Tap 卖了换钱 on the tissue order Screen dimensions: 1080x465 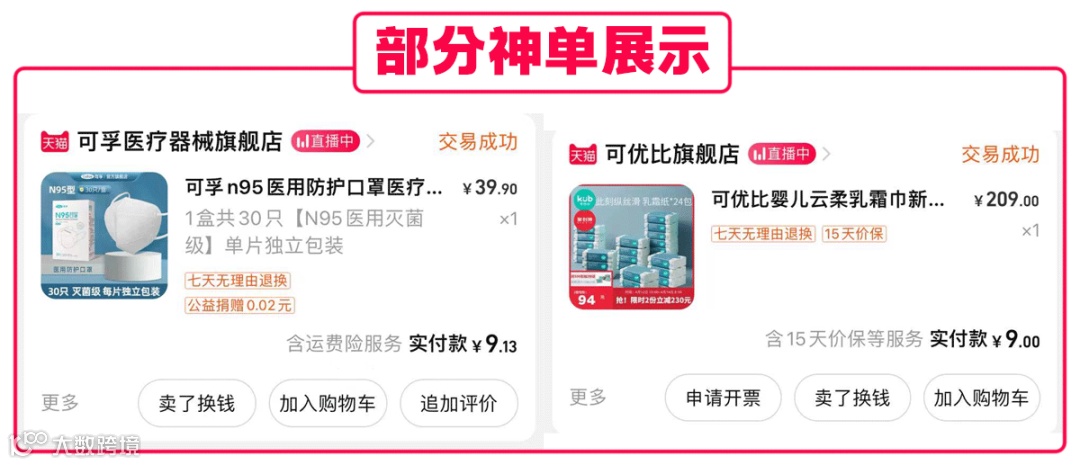(x=853, y=397)
